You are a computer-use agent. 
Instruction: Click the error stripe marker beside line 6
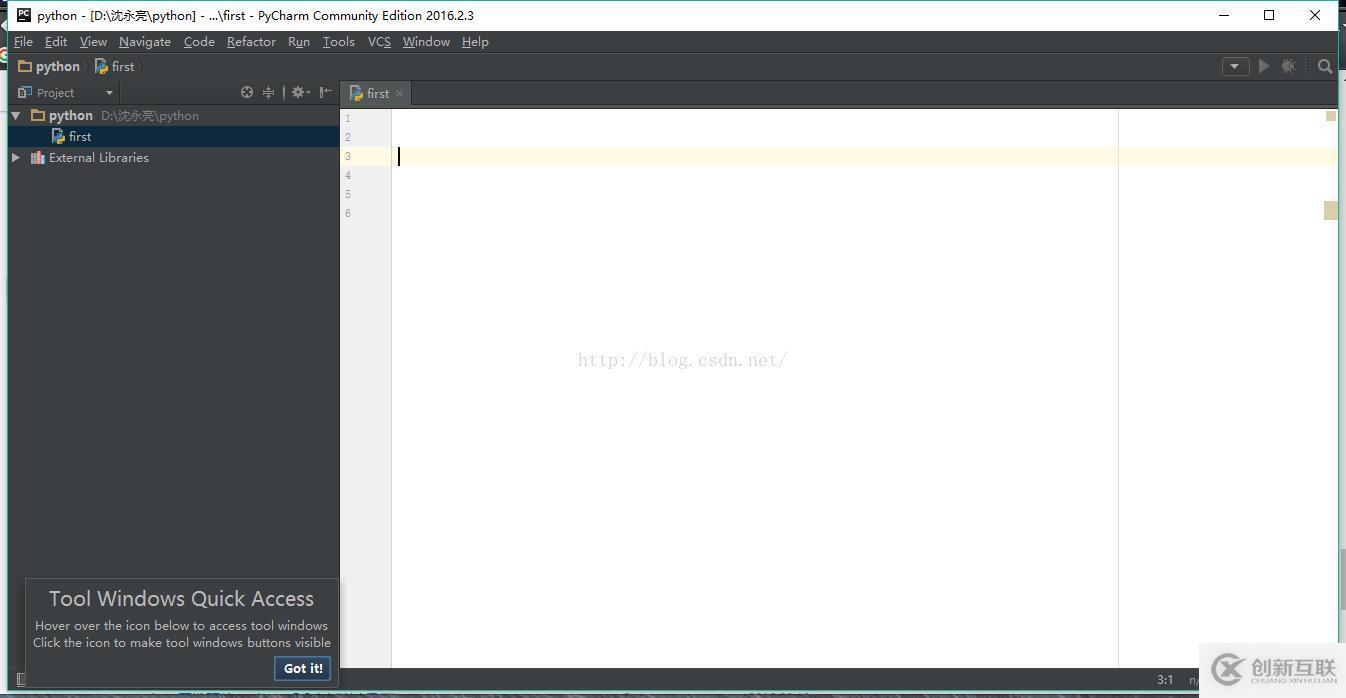[x=1331, y=210]
